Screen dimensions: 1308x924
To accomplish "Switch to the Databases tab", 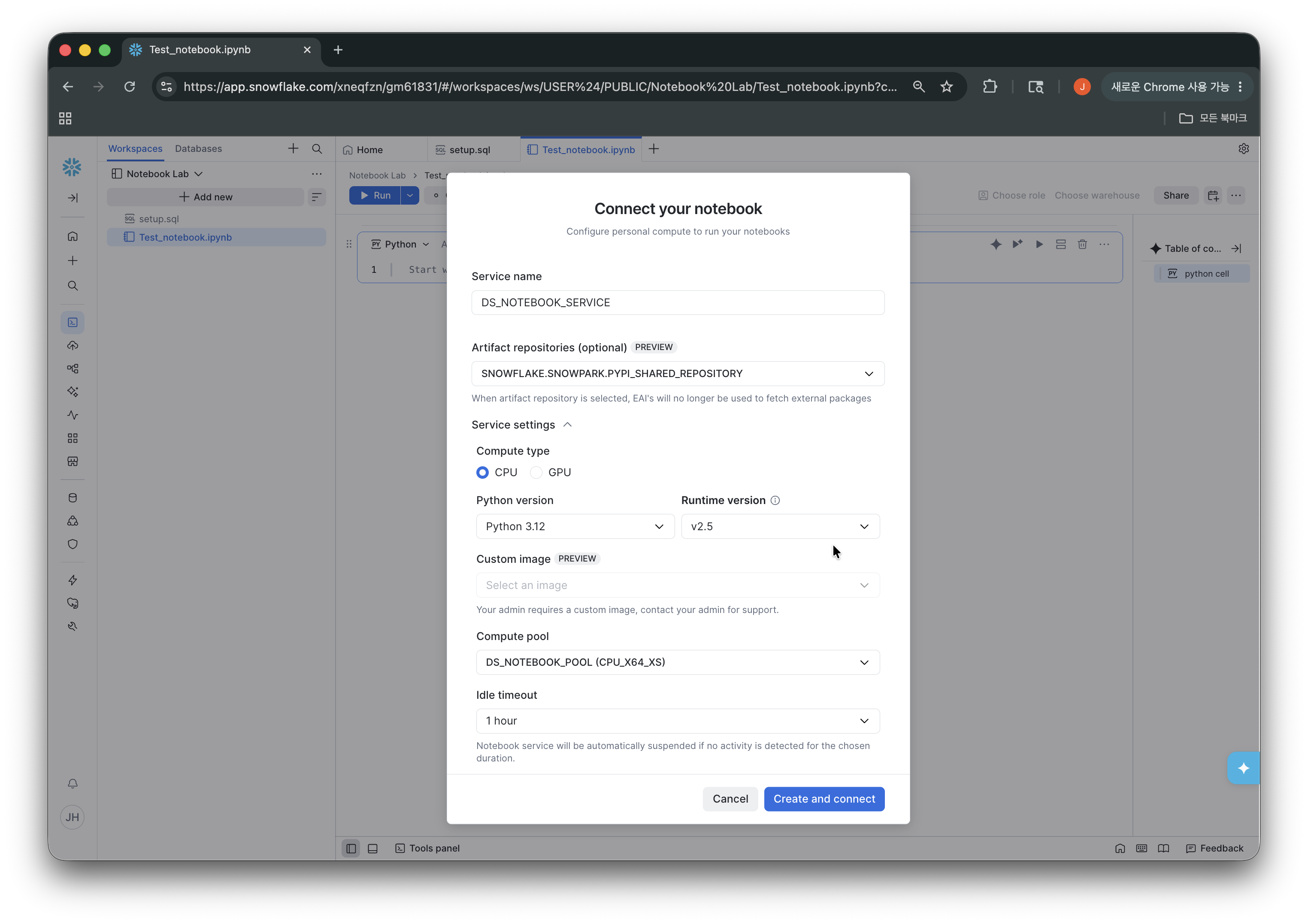I will point(198,148).
